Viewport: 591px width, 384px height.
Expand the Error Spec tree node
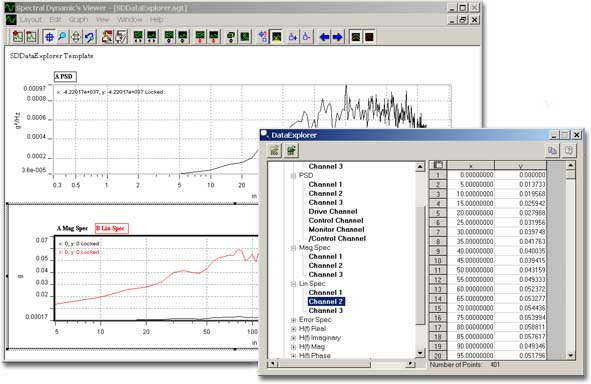coord(294,320)
